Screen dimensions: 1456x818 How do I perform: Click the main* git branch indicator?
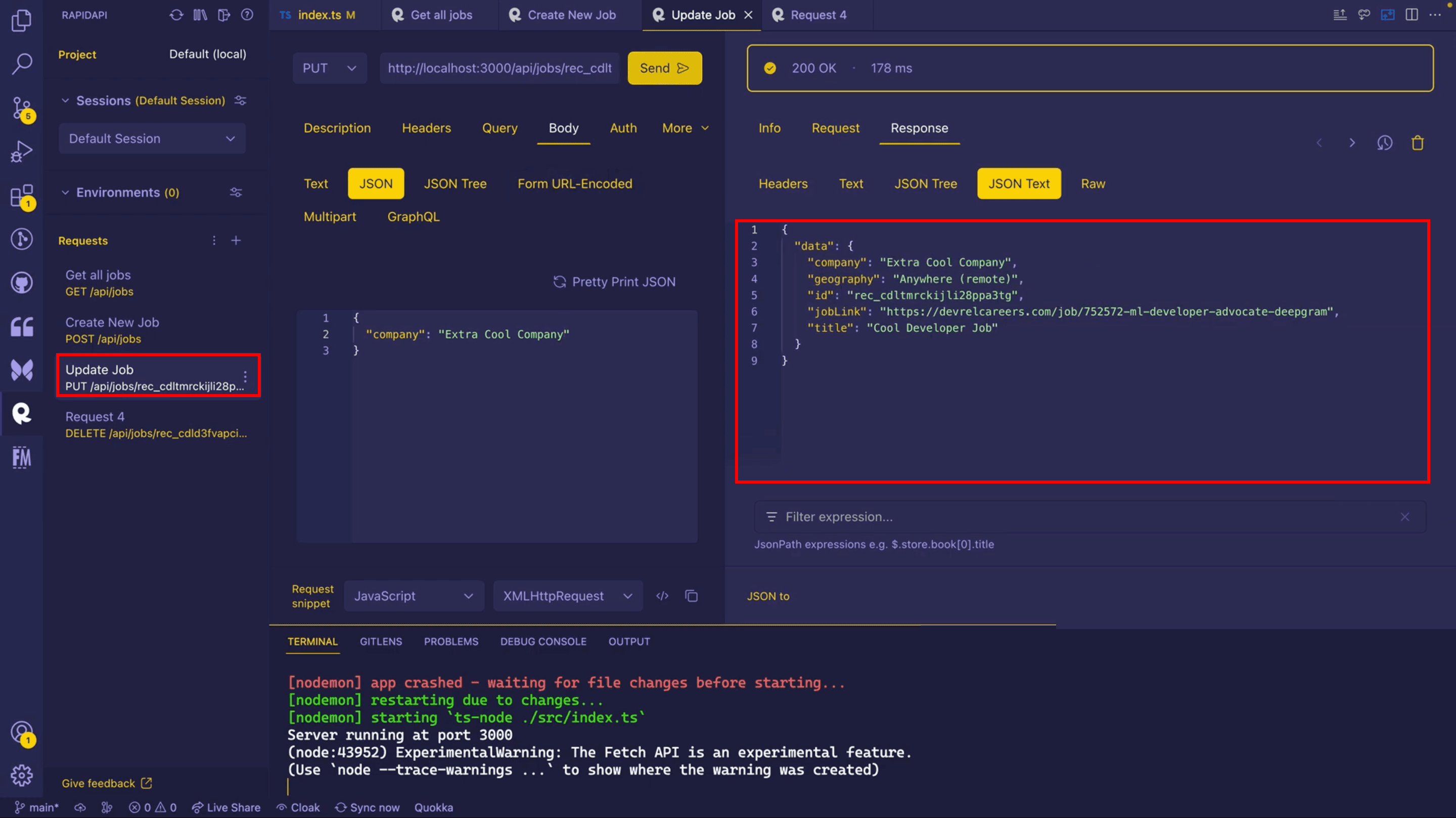point(36,808)
